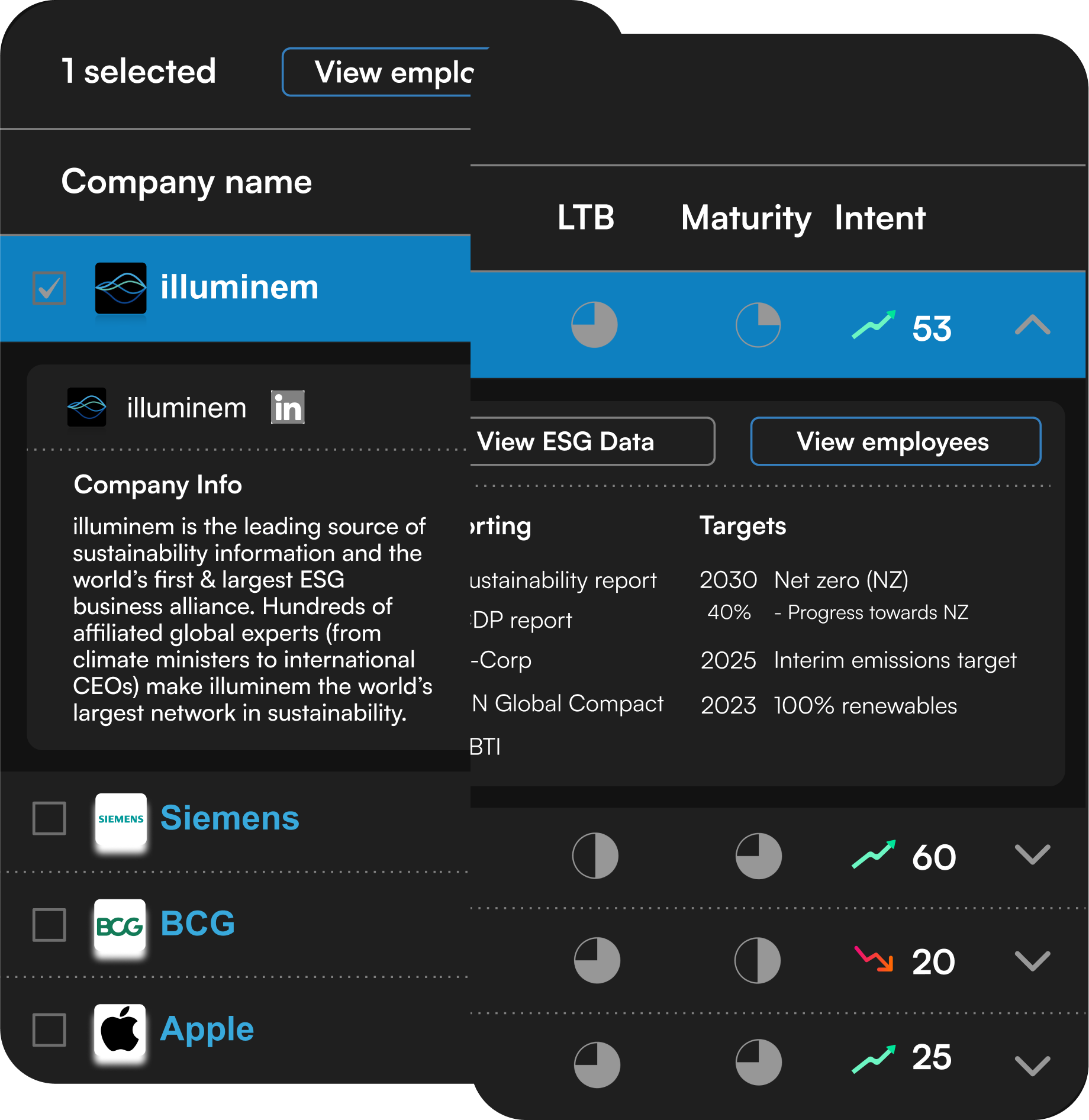Image resolution: width=1089 pixels, height=1120 pixels.
Task: Open illuminem LinkedIn icon
Action: point(288,408)
